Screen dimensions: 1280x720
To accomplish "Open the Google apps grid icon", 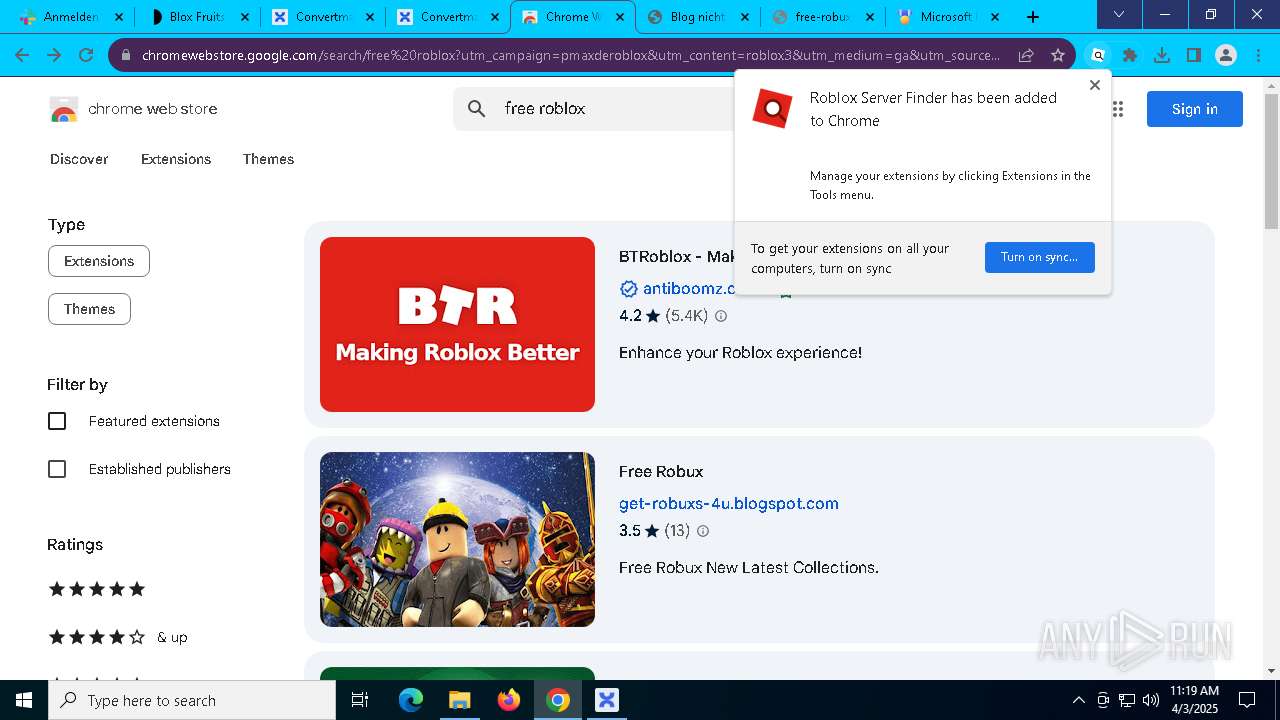I will (x=1117, y=109).
